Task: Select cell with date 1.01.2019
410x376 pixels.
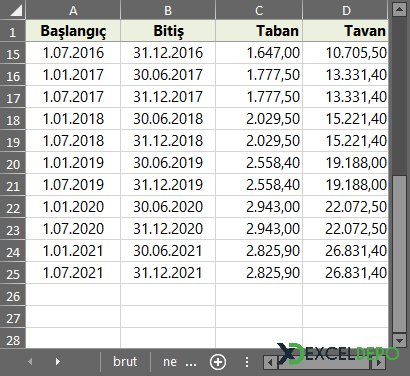Action: (x=73, y=163)
